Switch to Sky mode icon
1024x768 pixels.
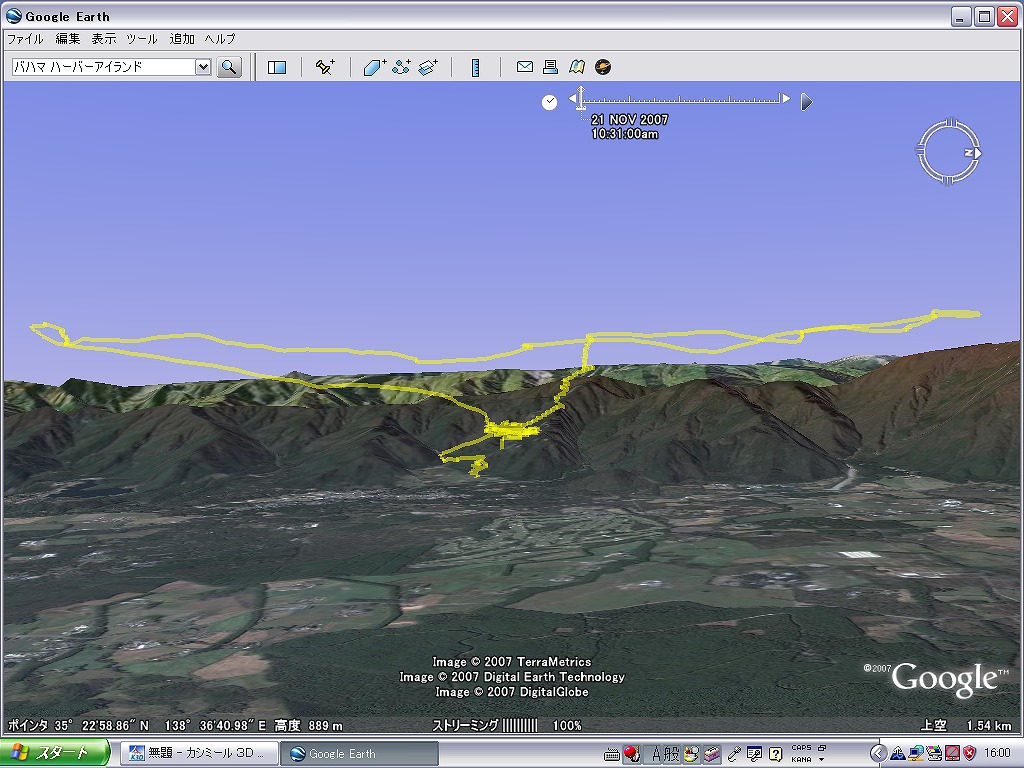coord(602,67)
